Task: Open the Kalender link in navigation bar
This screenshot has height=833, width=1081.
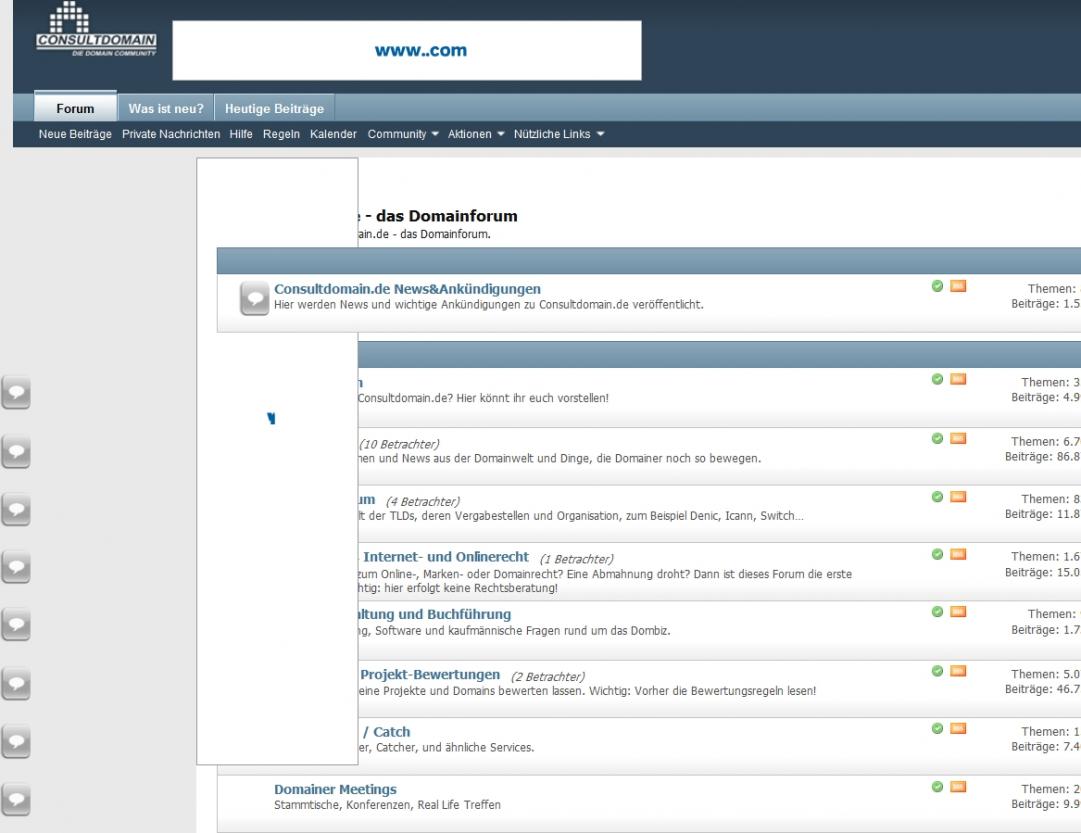Action: [x=333, y=134]
